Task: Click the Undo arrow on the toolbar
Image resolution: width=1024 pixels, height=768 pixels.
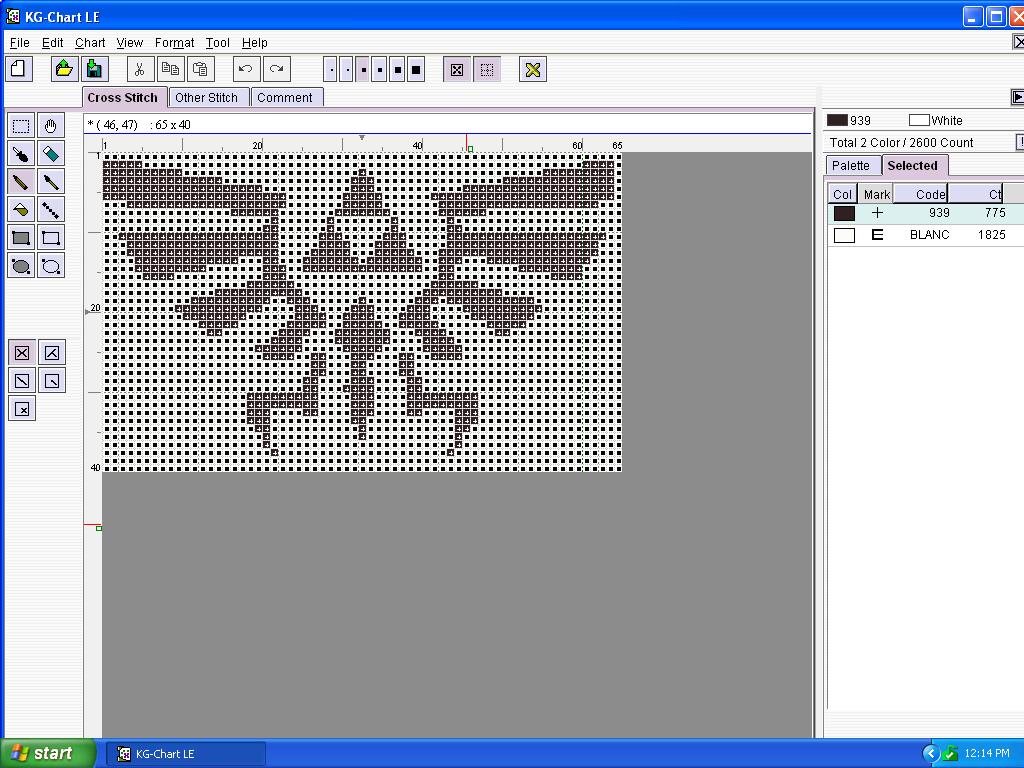Action: pyautogui.click(x=245, y=69)
